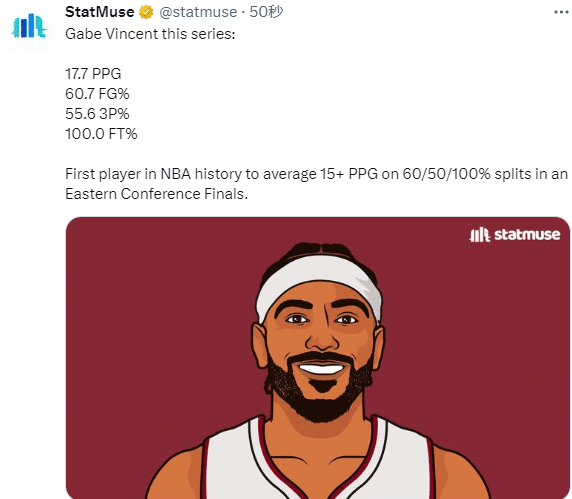
Task: Click the 100.0 FT% stat line
Action: click(101, 134)
